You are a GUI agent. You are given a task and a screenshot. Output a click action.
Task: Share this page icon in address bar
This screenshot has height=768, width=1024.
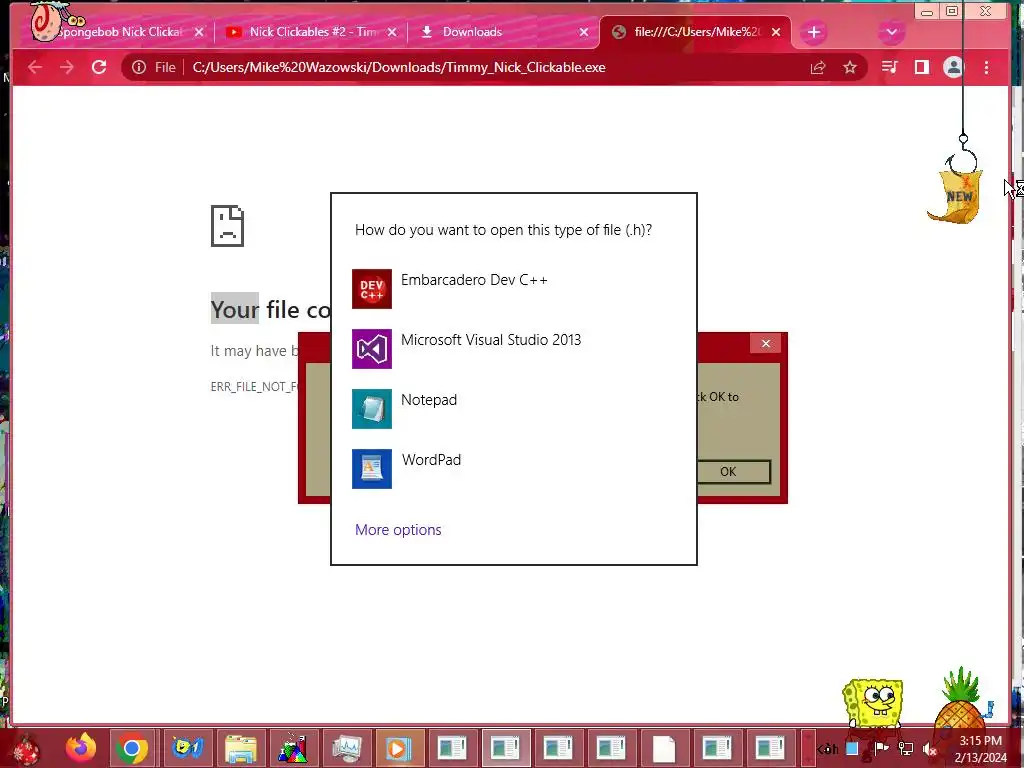(x=818, y=67)
